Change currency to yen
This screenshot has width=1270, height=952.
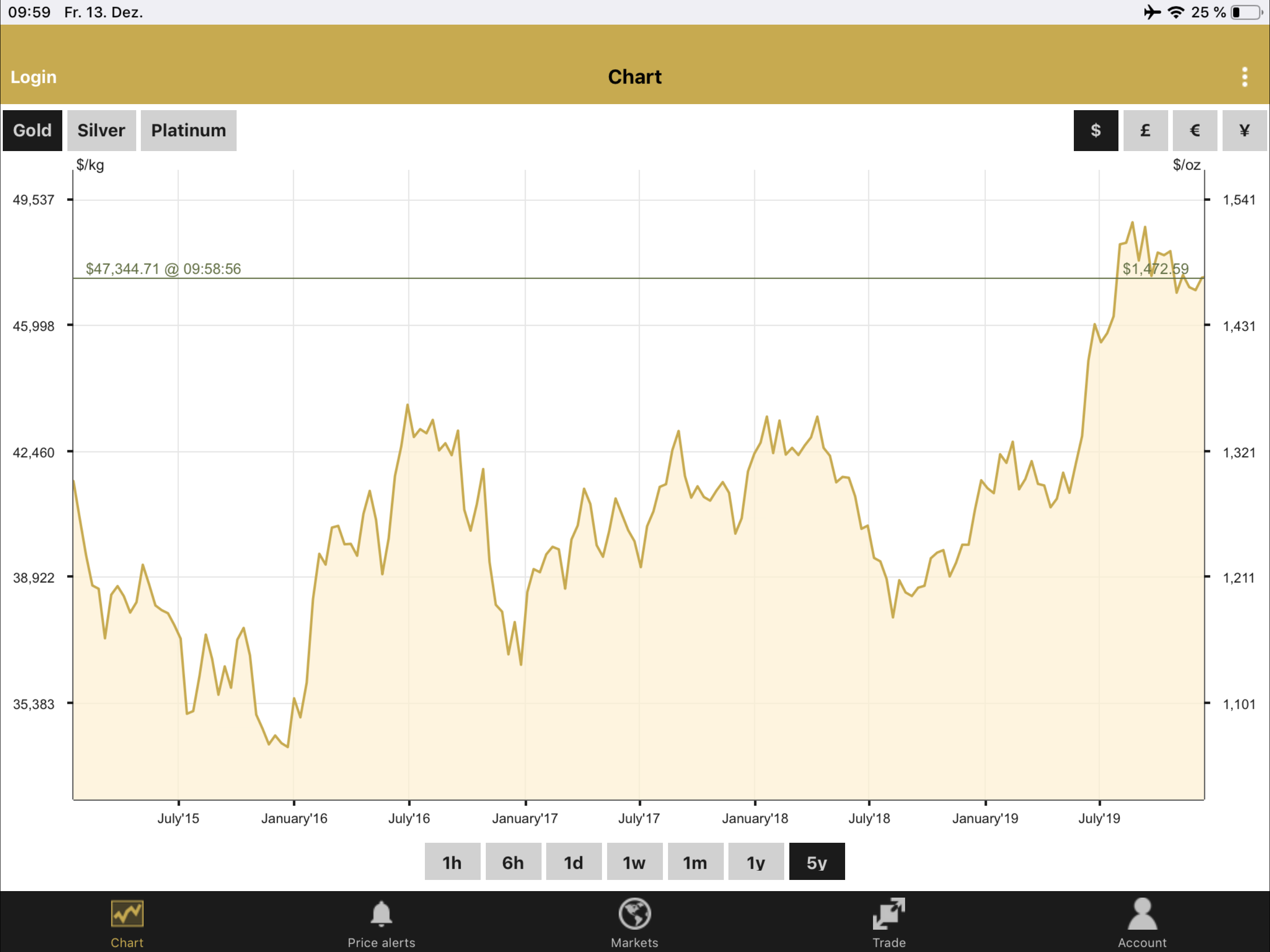[1244, 130]
